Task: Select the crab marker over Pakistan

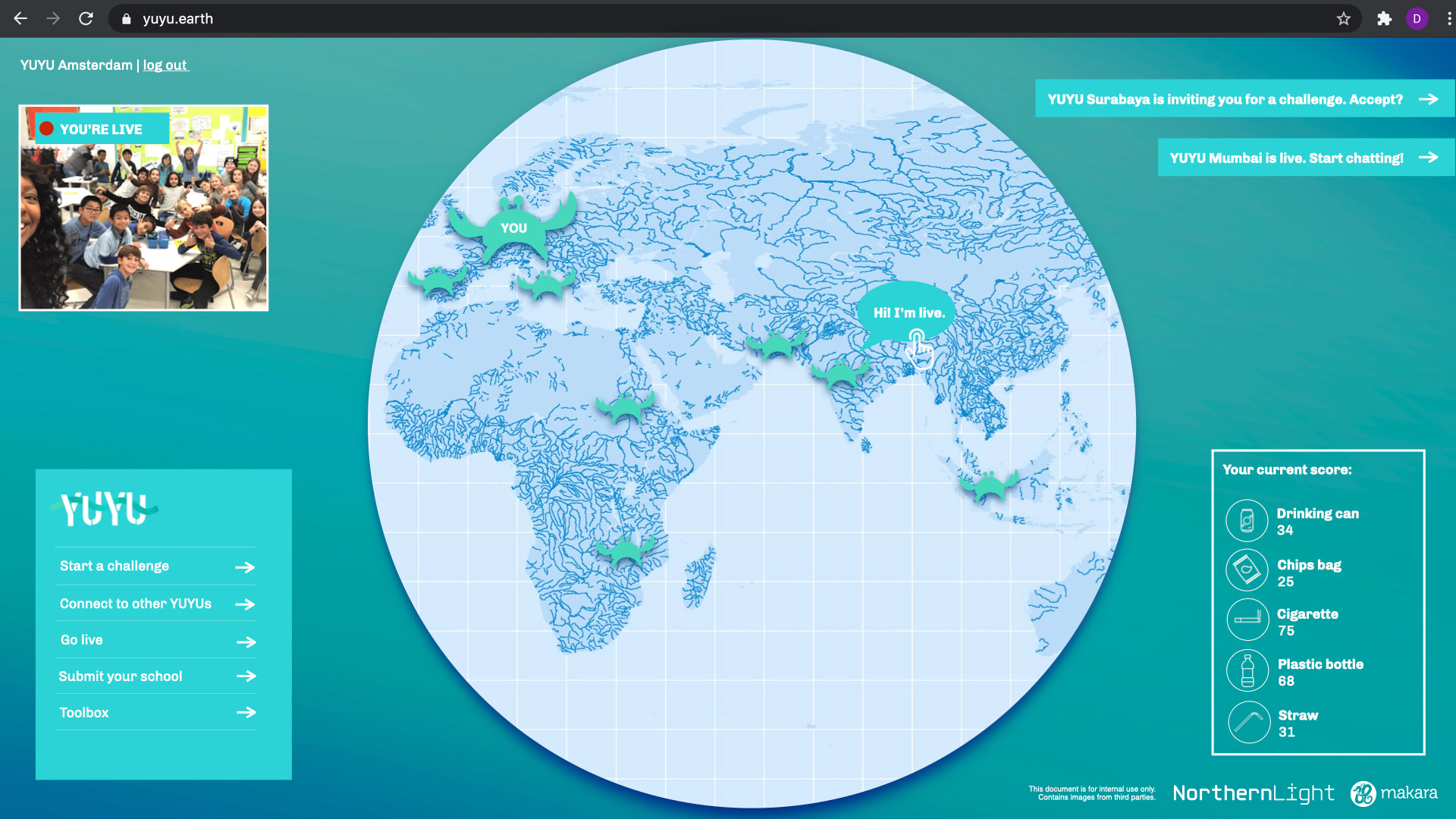Action: click(777, 344)
